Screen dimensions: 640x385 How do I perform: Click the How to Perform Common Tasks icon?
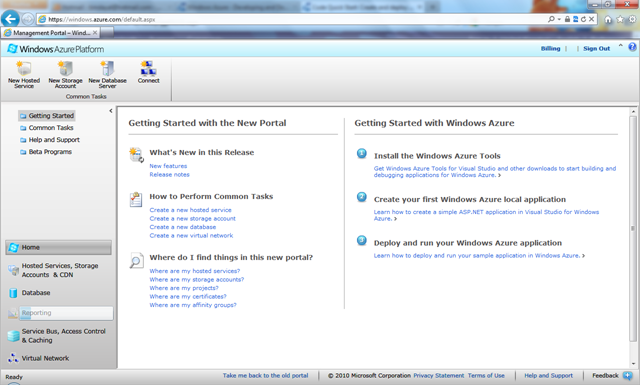coord(136,199)
